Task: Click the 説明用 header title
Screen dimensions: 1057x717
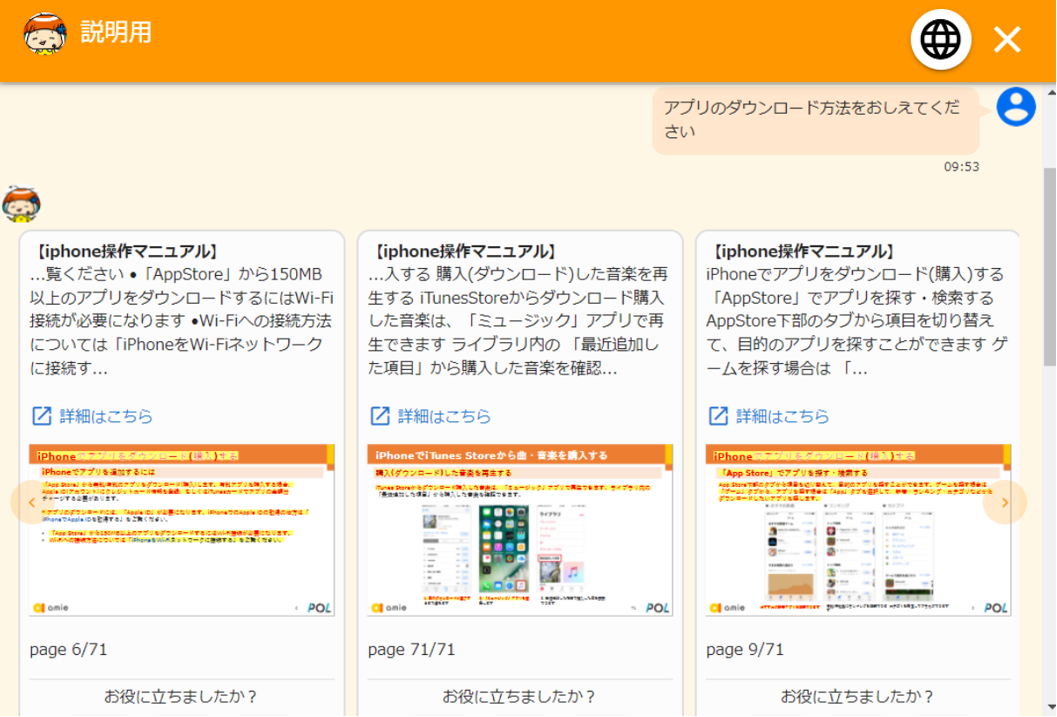Action: 116,32
